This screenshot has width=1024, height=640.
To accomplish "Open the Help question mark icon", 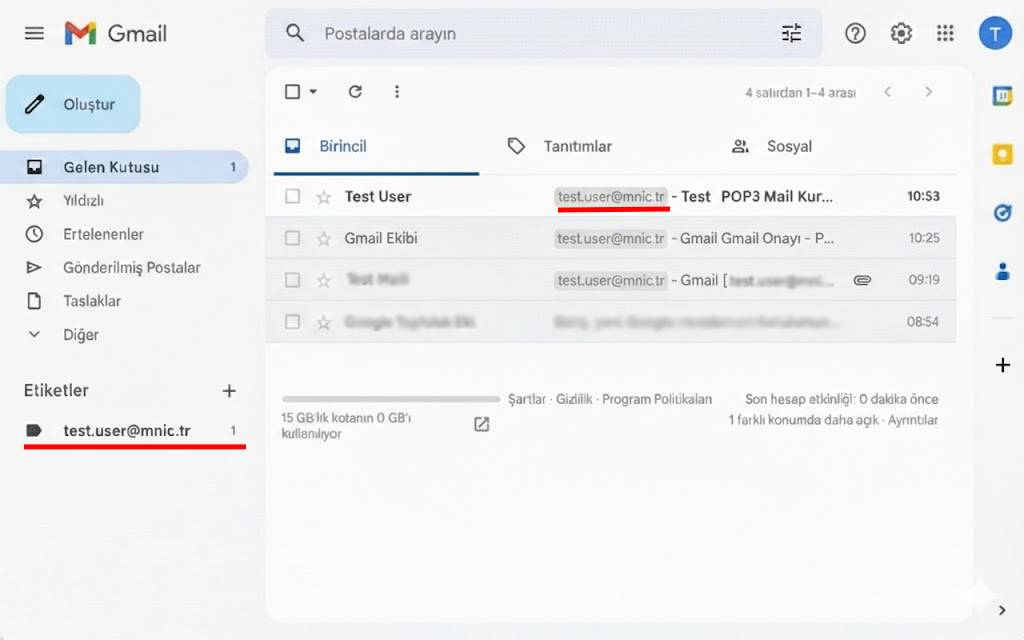I will pos(855,33).
